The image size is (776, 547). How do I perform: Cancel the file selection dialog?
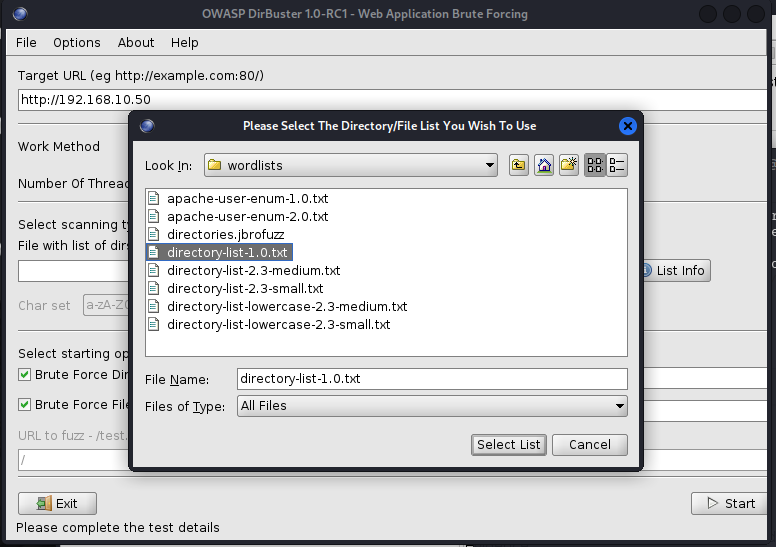click(590, 445)
